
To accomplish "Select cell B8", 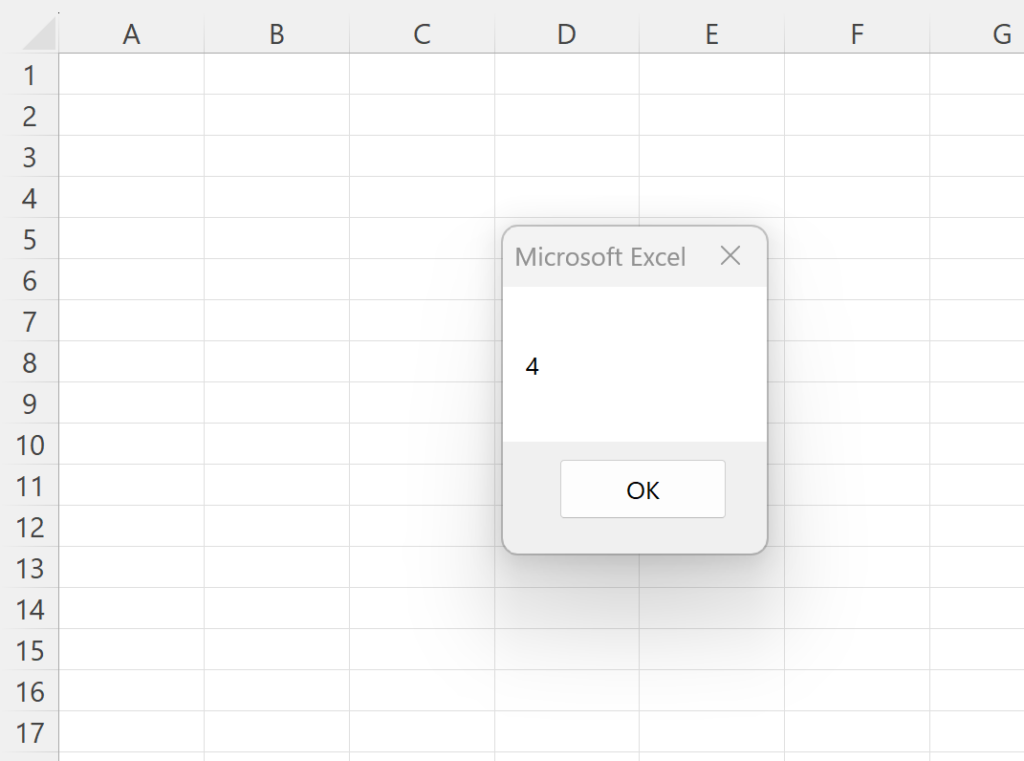I will tap(276, 363).
